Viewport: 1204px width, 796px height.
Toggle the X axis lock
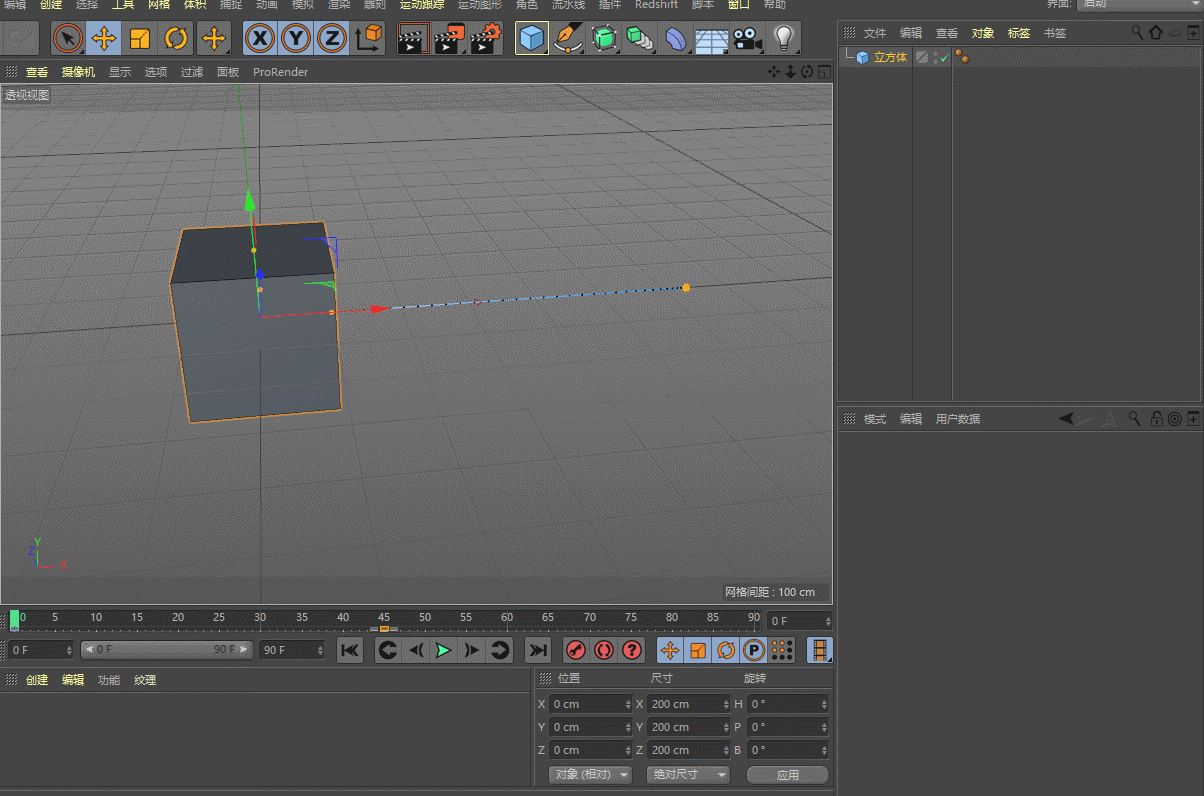point(259,39)
